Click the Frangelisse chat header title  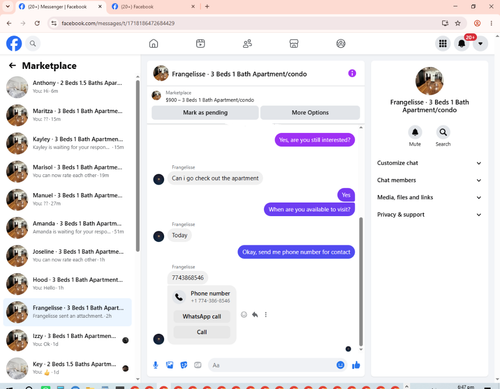(x=239, y=74)
